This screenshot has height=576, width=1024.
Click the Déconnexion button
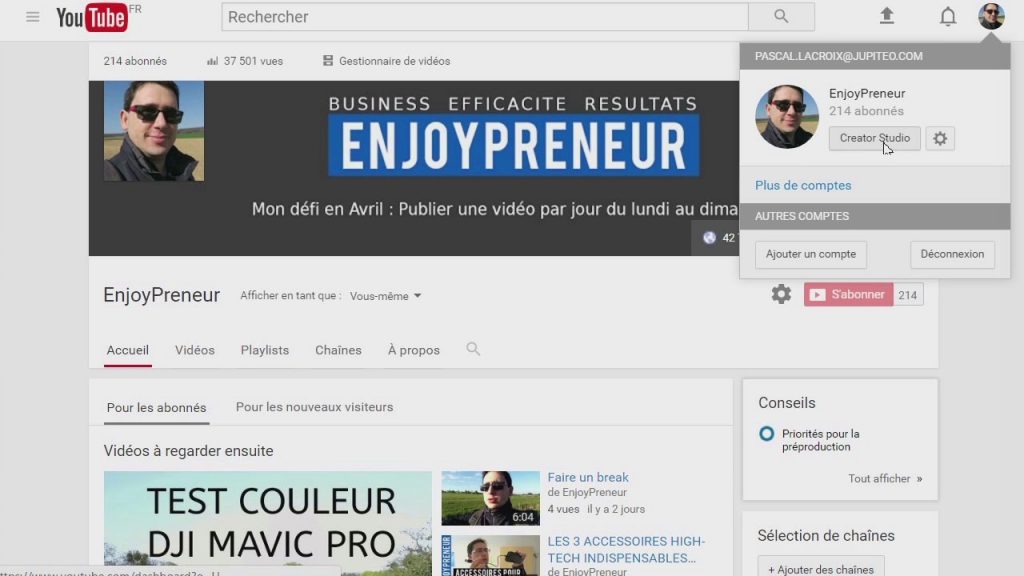(x=952, y=254)
